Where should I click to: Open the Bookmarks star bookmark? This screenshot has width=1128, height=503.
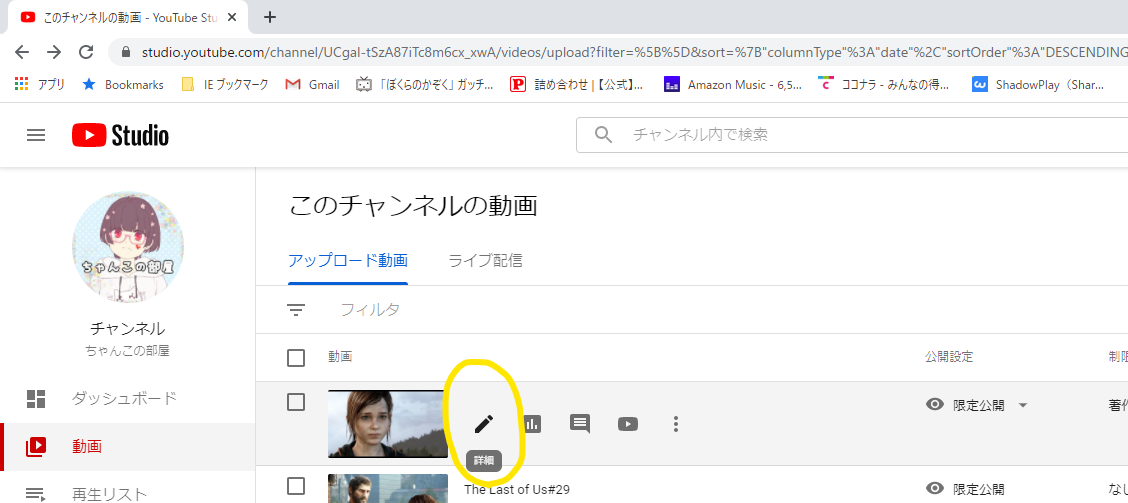click(123, 84)
